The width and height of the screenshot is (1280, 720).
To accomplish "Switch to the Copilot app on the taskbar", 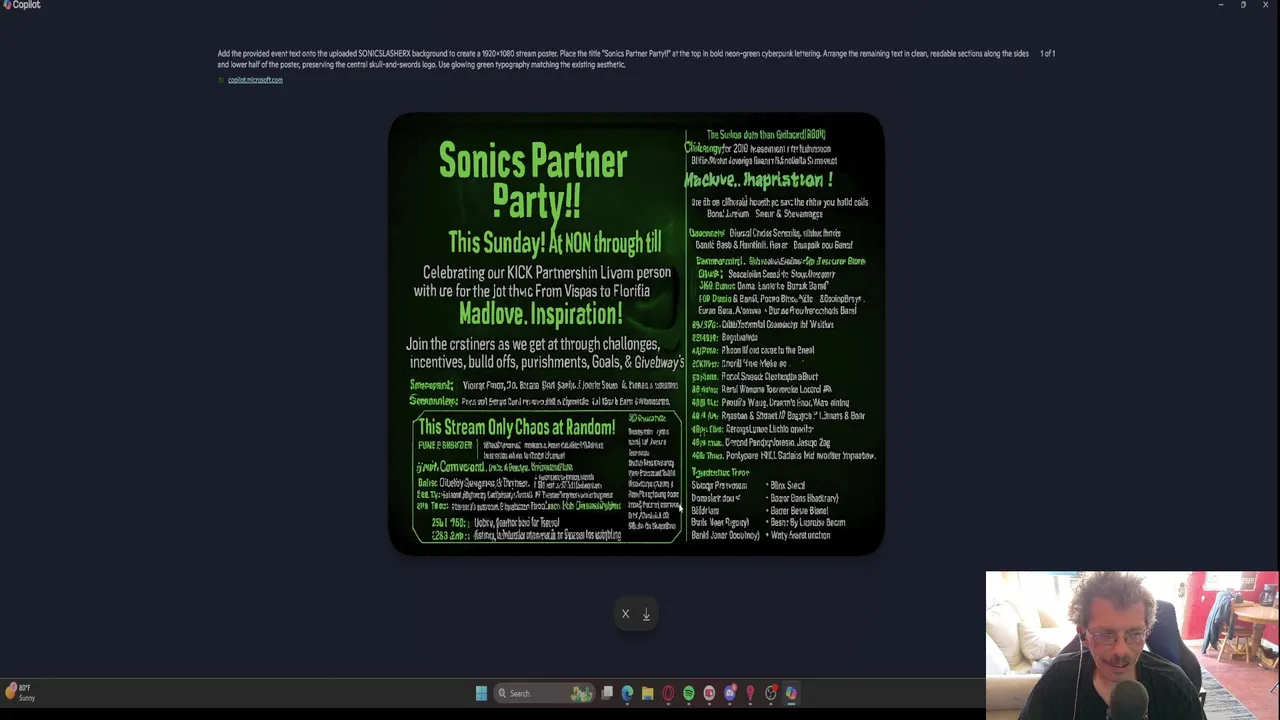I will (x=791, y=693).
